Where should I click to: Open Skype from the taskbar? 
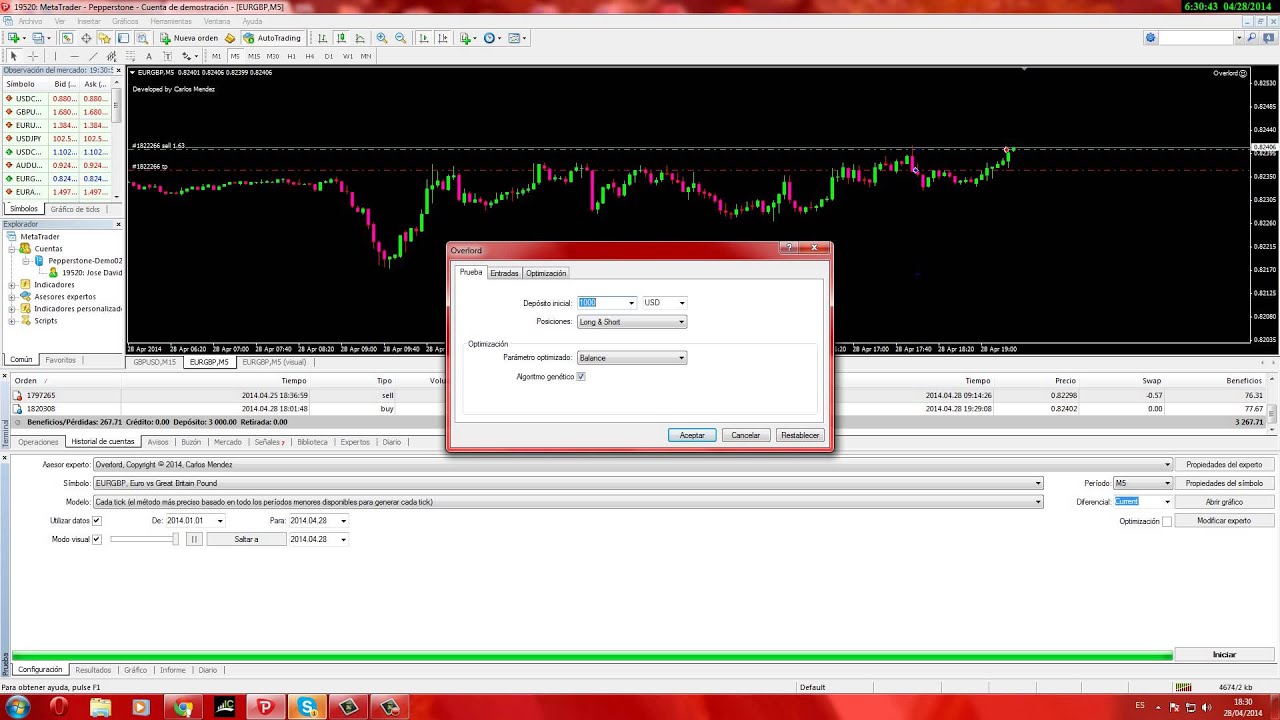pos(306,707)
